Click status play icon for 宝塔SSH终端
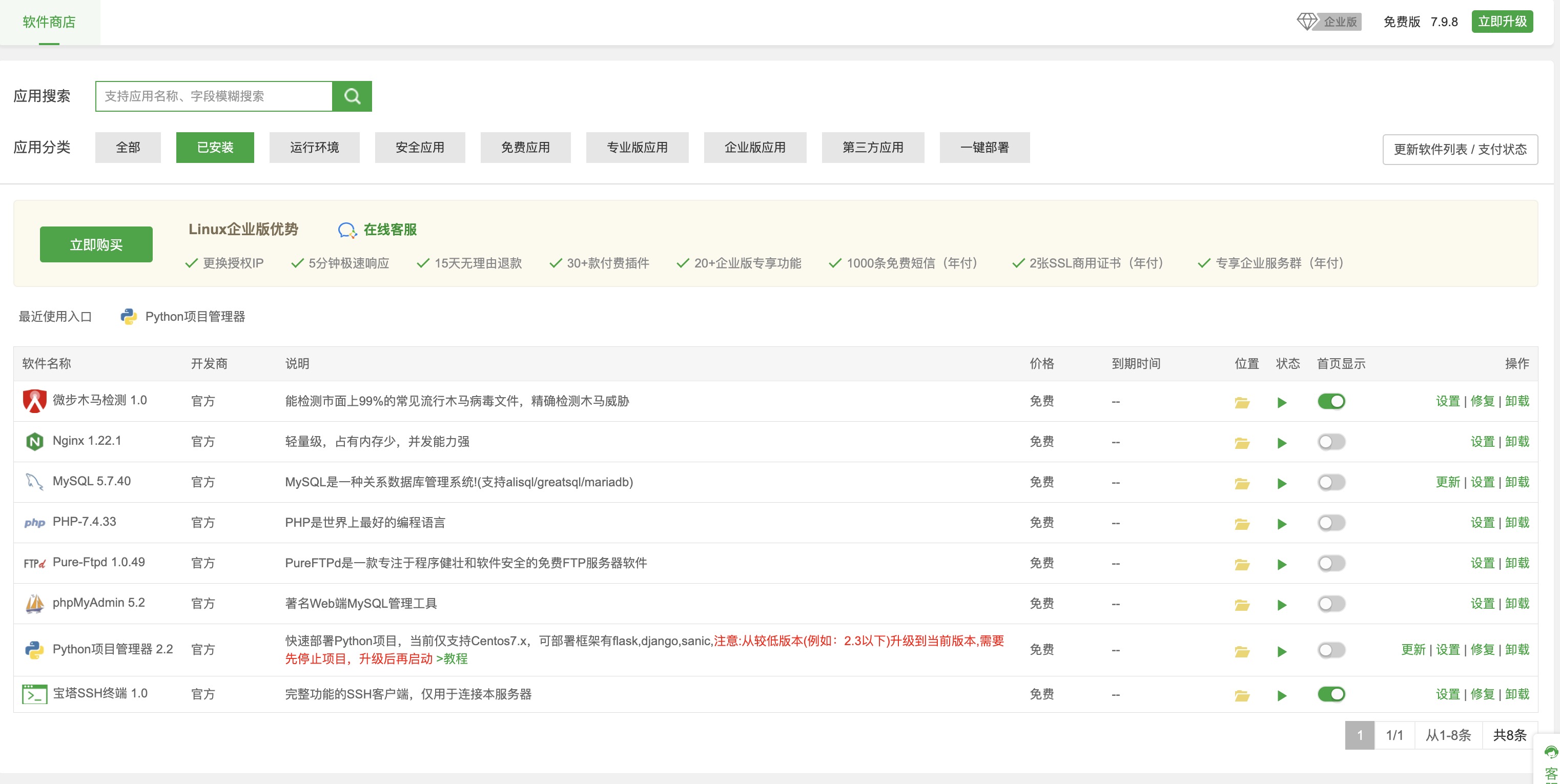 point(1281,696)
